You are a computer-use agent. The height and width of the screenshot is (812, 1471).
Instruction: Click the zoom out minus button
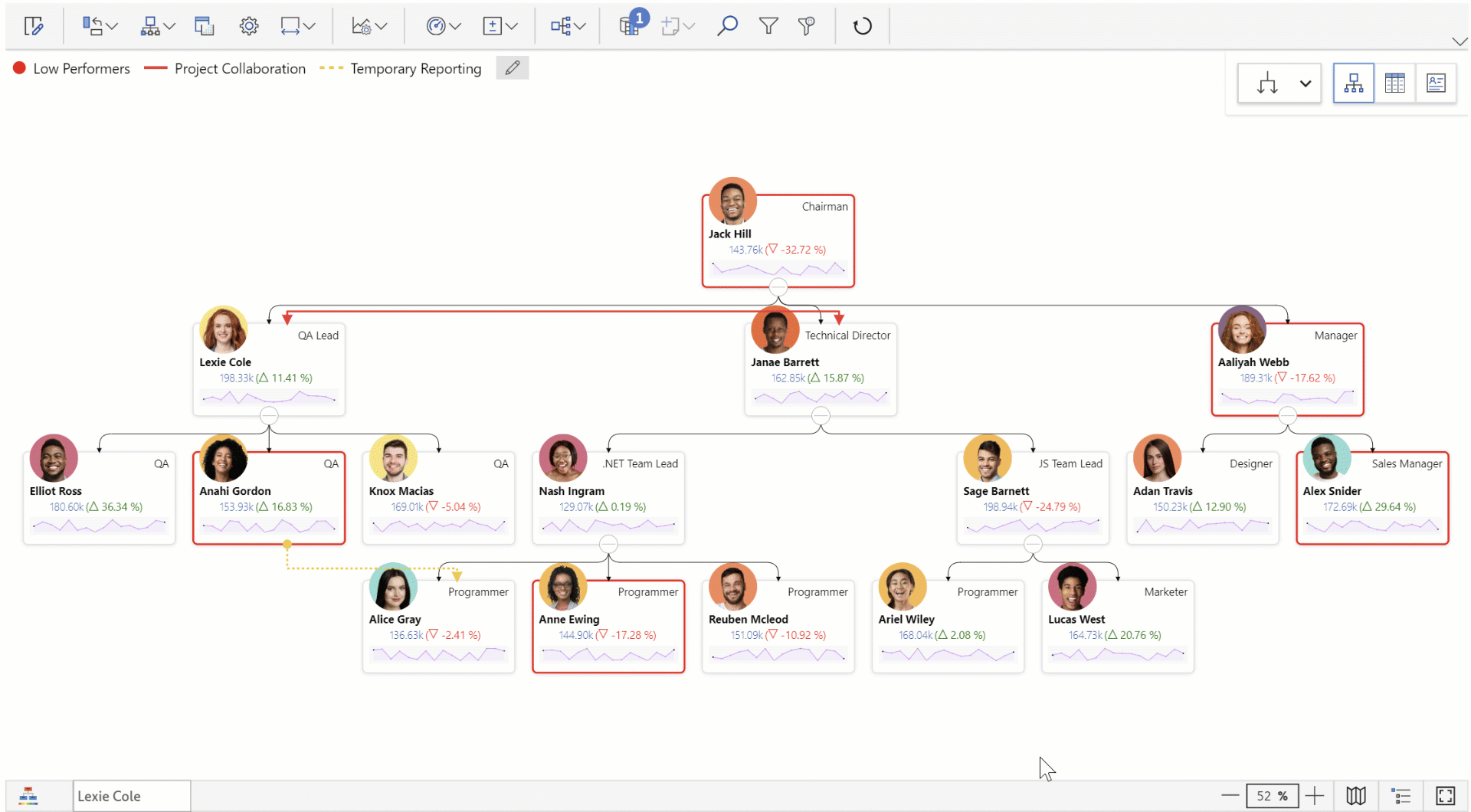click(1230, 796)
